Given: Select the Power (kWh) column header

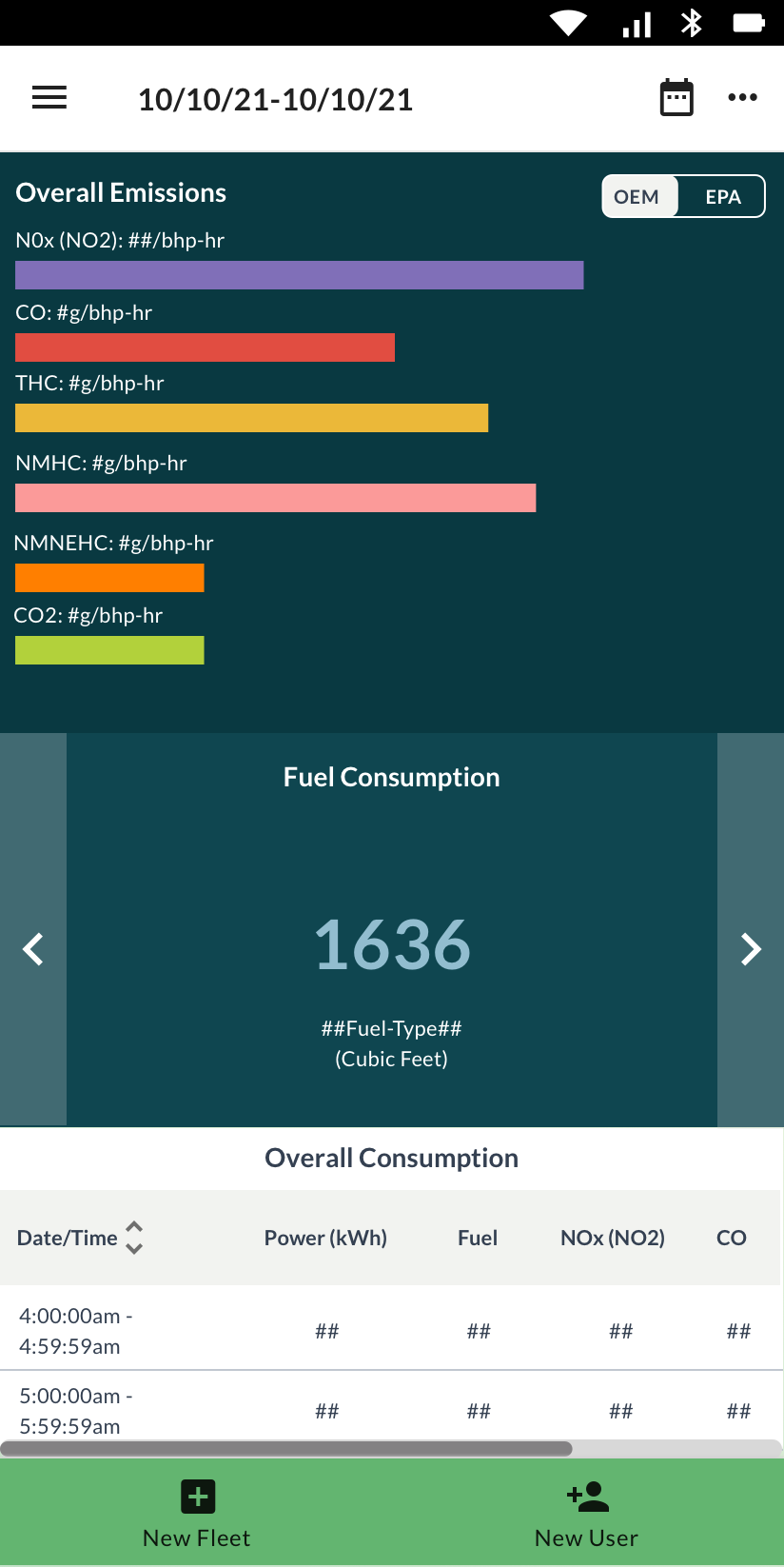Looking at the screenshot, I should tap(325, 1238).
